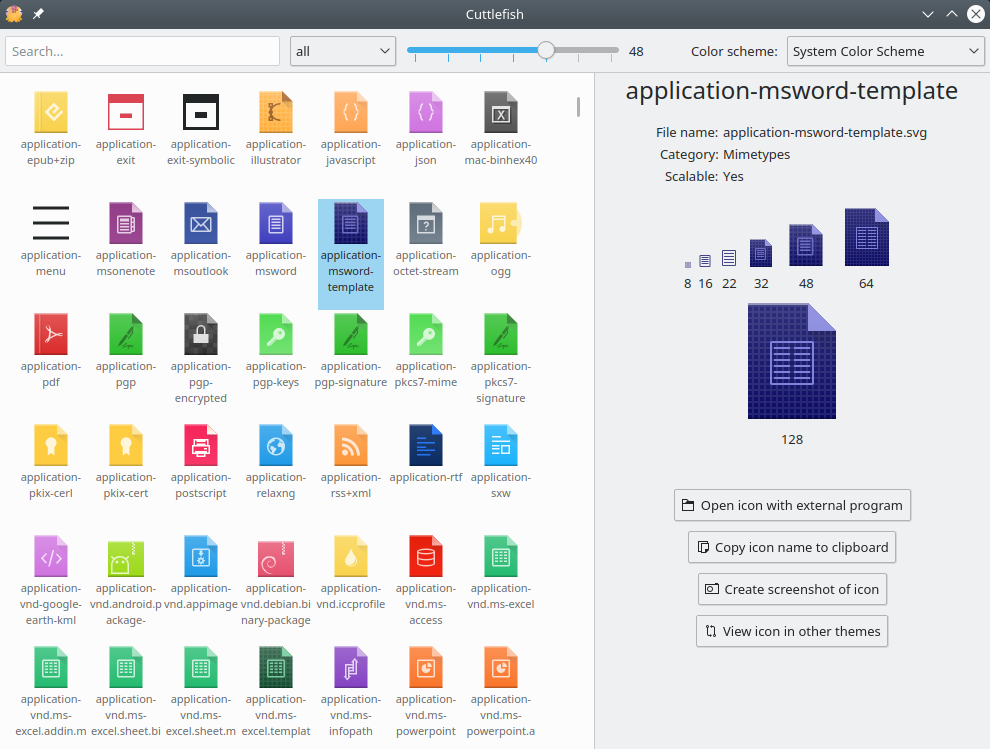Select the application-pgp-encrypted lock icon
Image resolution: width=990 pixels, height=749 pixels.
click(201, 335)
